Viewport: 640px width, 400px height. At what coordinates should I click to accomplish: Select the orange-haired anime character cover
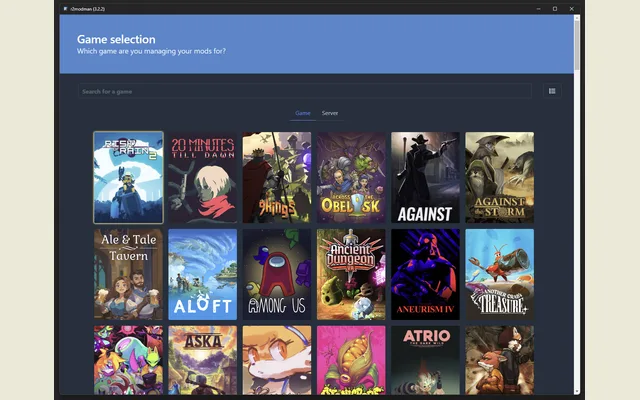[277, 360]
